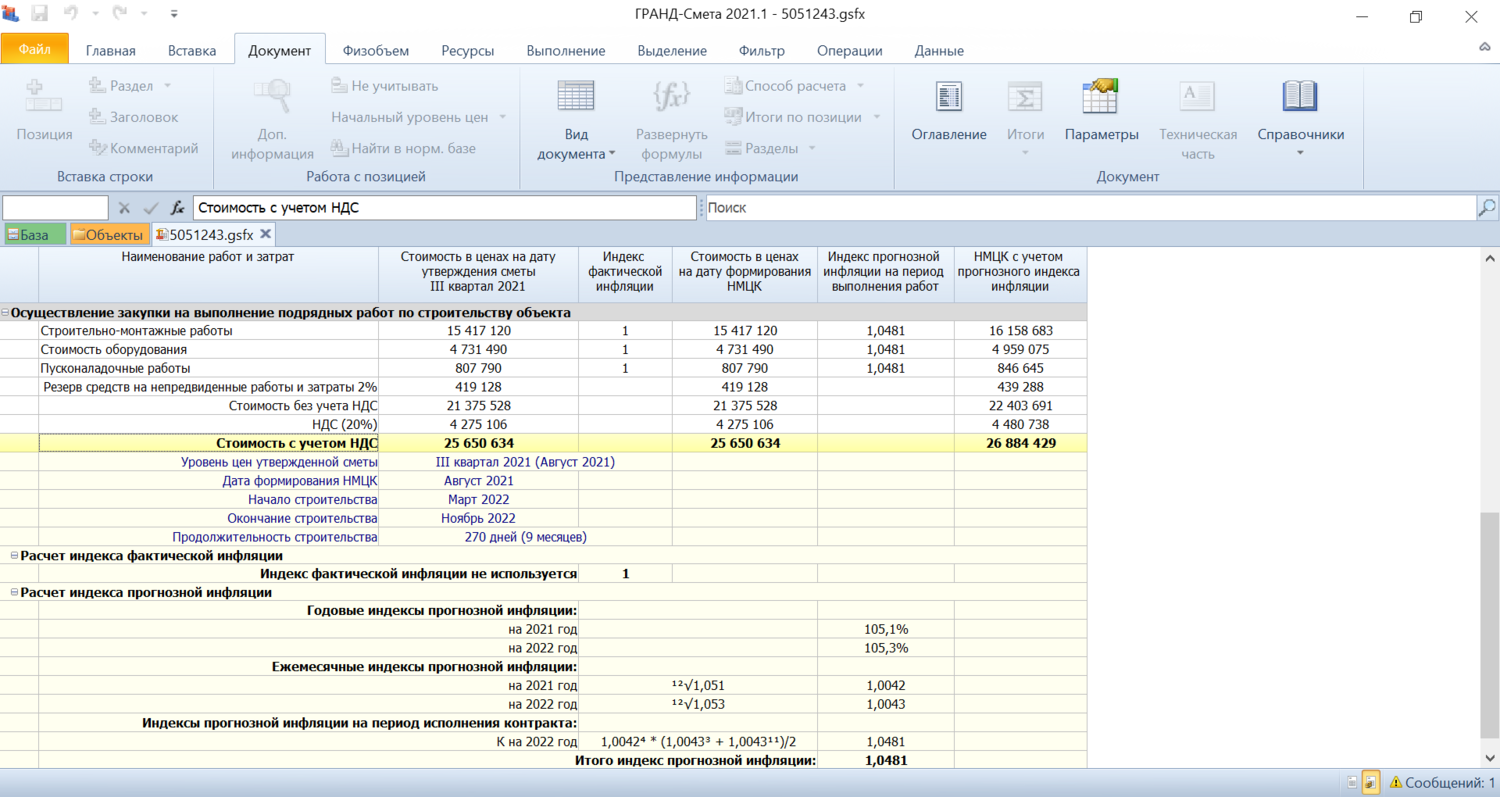
Task: Switch to the База tab
Action: tap(33, 235)
